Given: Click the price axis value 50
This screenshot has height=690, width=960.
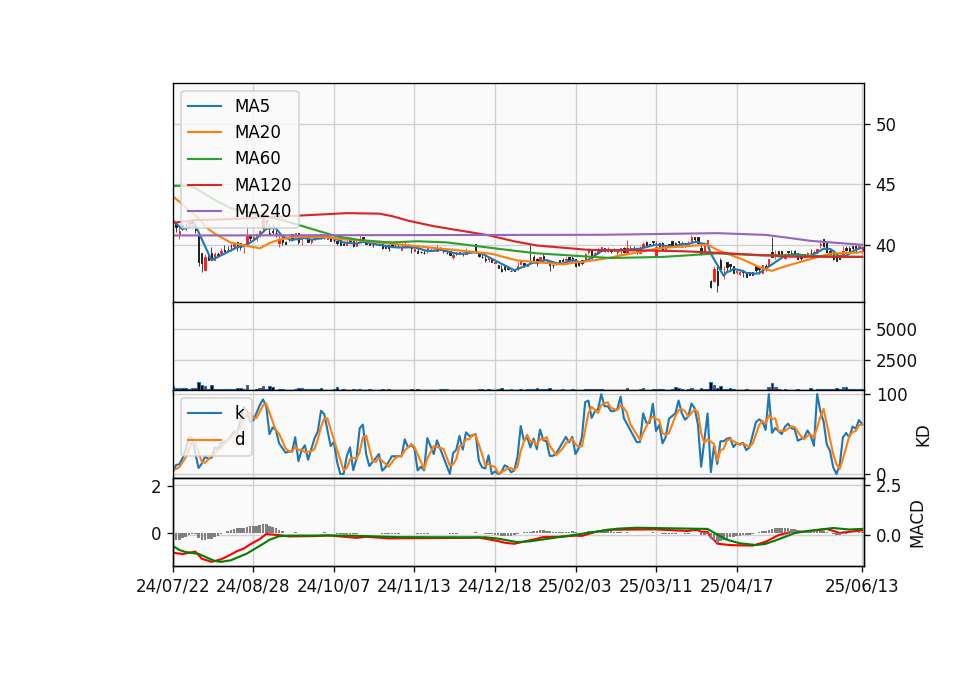Looking at the screenshot, I should (885, 125).
